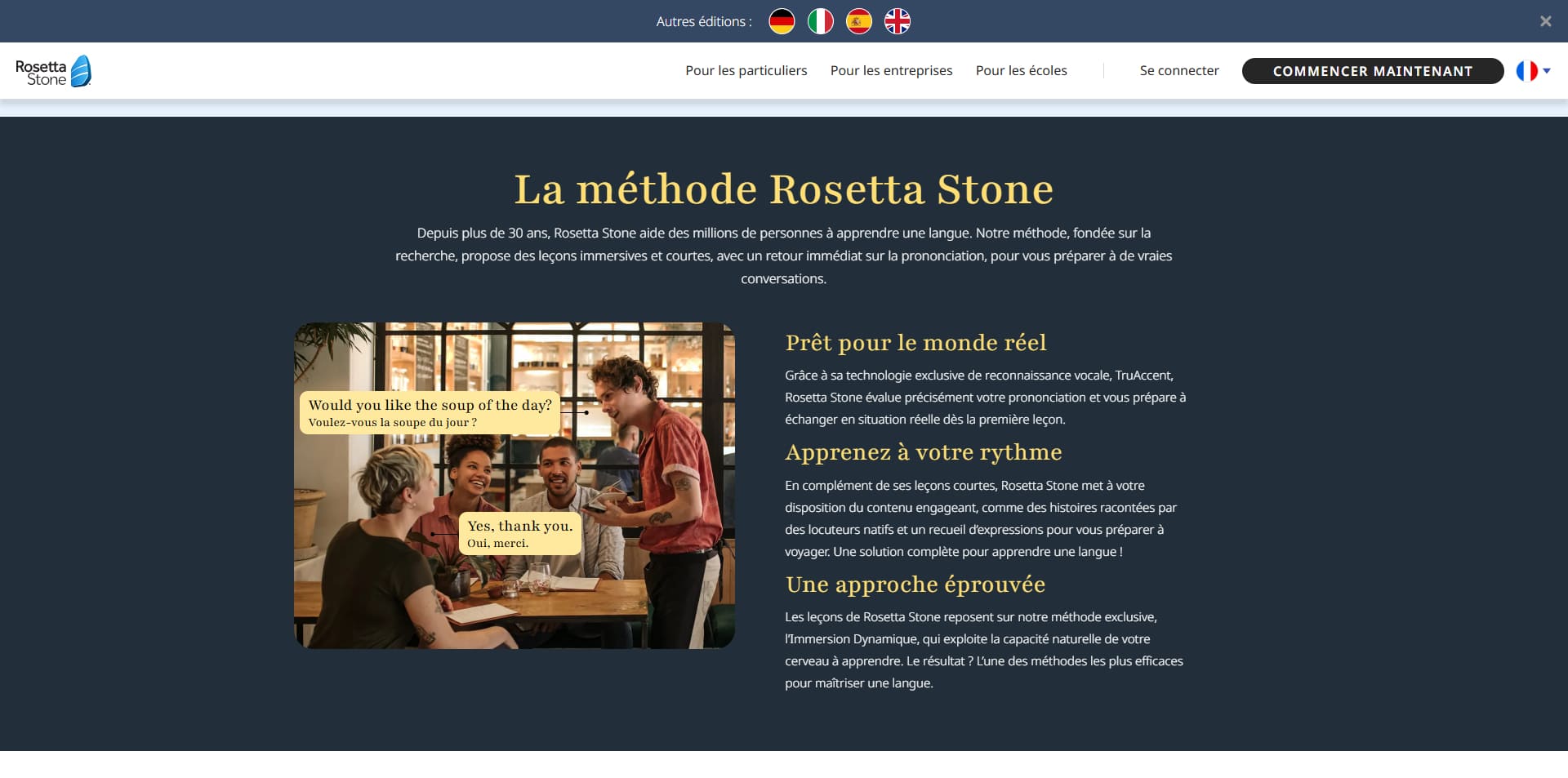Switch to the UK English edition flag
Viewport: 1568px width, 778px height.
897,21
